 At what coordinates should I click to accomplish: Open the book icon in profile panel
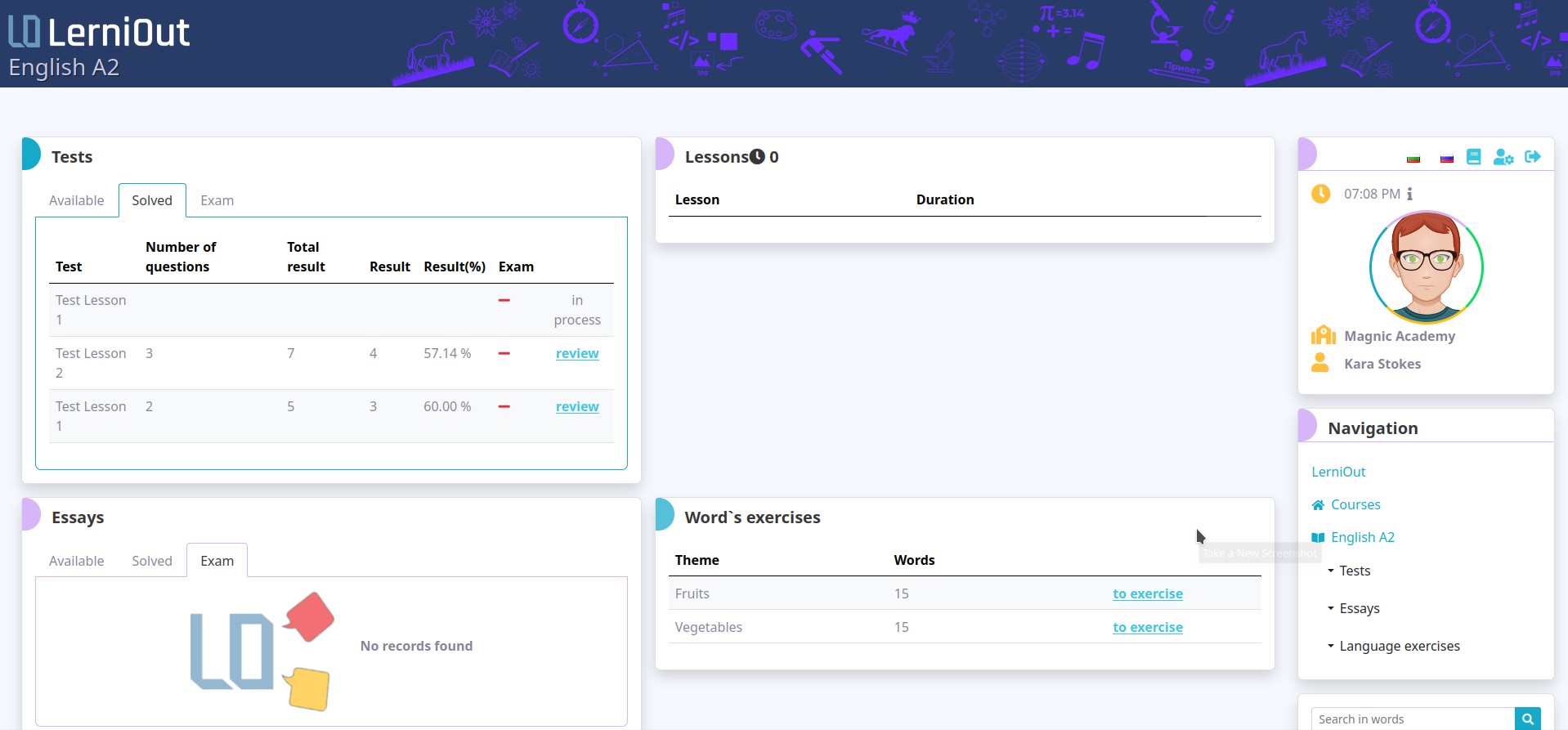pyautogui.click(x=1473, y=157)
